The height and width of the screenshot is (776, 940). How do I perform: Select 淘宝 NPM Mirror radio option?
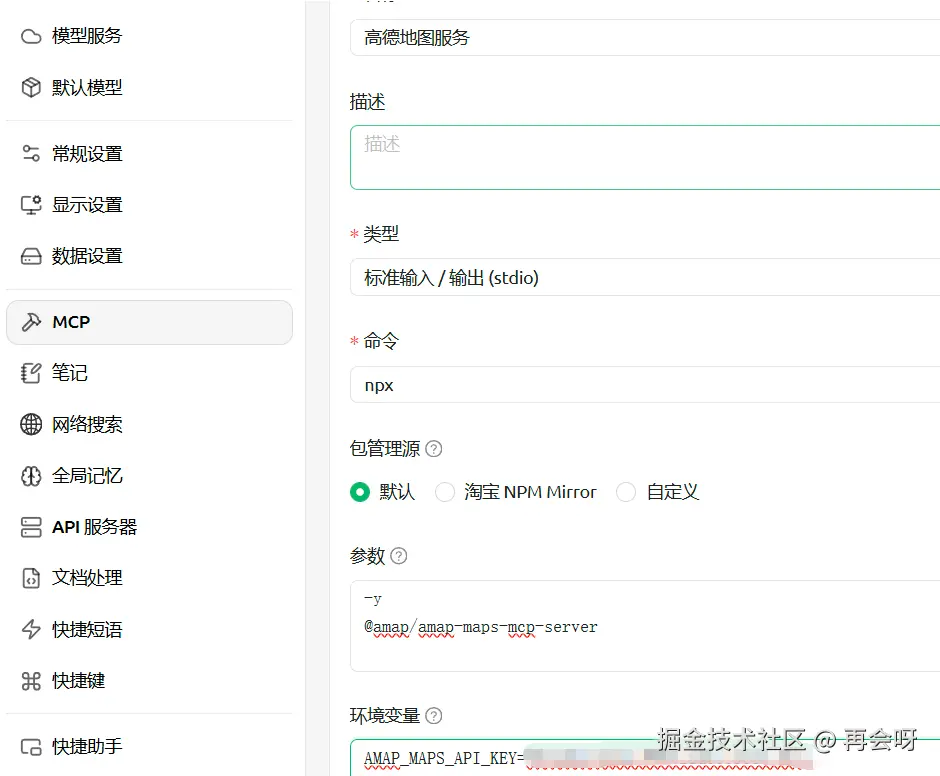(445, 492)
